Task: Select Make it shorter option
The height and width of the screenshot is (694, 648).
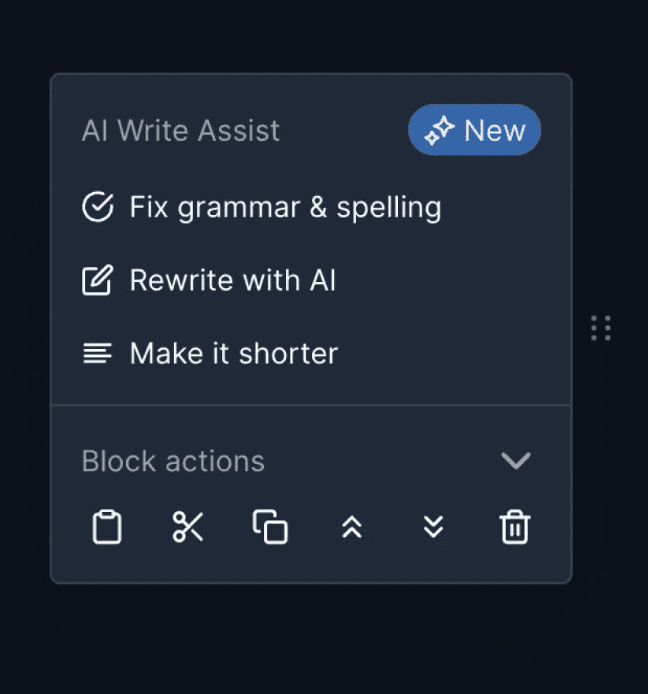Action: click(x=234, y=353)
